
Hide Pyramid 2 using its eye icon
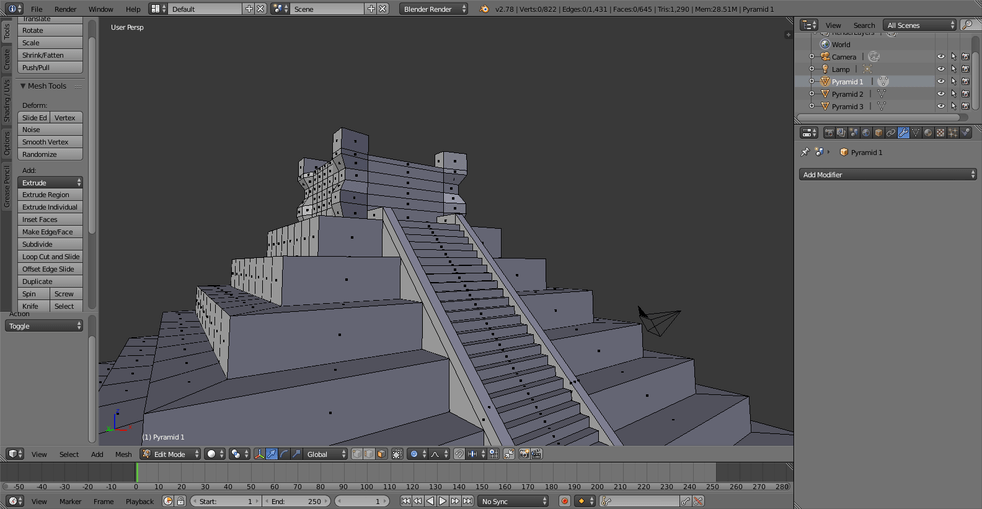940,94
